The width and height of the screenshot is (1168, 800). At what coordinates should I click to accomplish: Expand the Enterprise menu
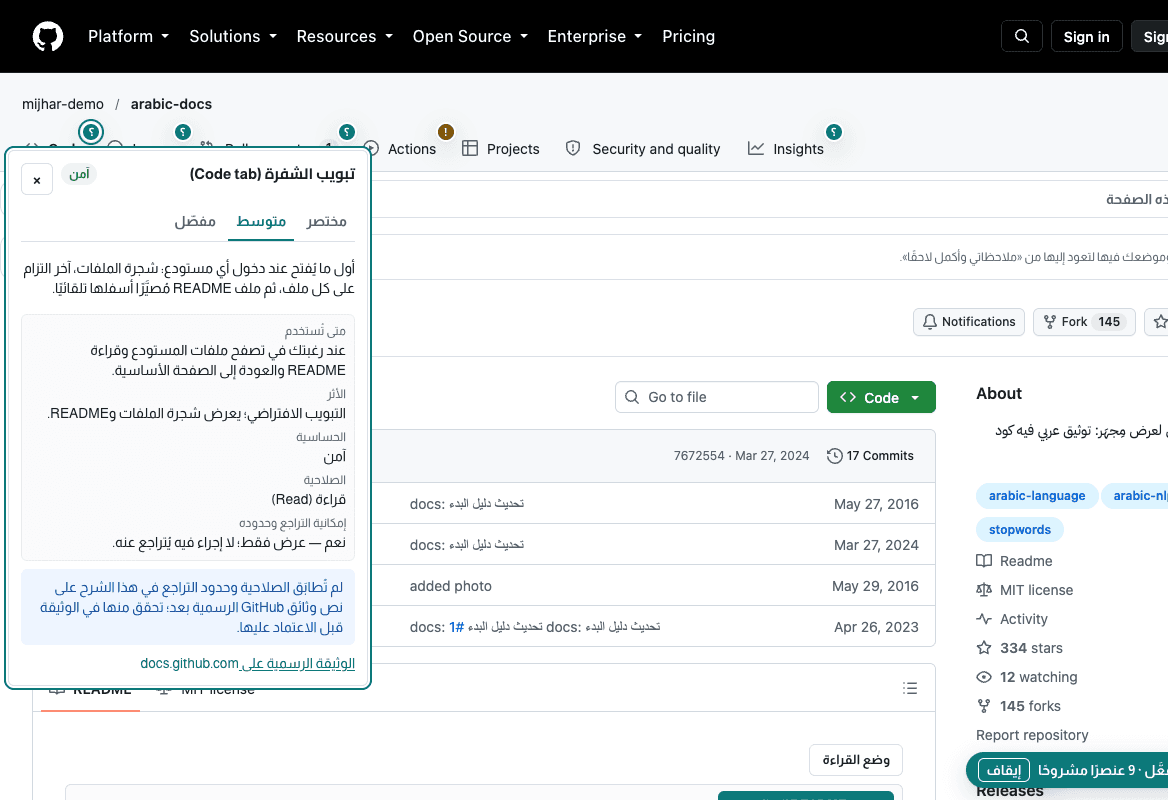594,36
